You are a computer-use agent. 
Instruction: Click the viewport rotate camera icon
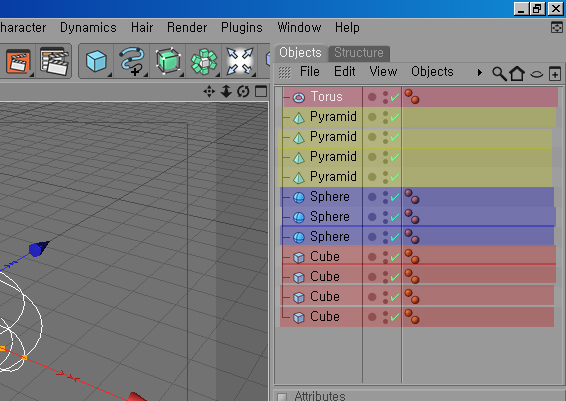(243, 91)
